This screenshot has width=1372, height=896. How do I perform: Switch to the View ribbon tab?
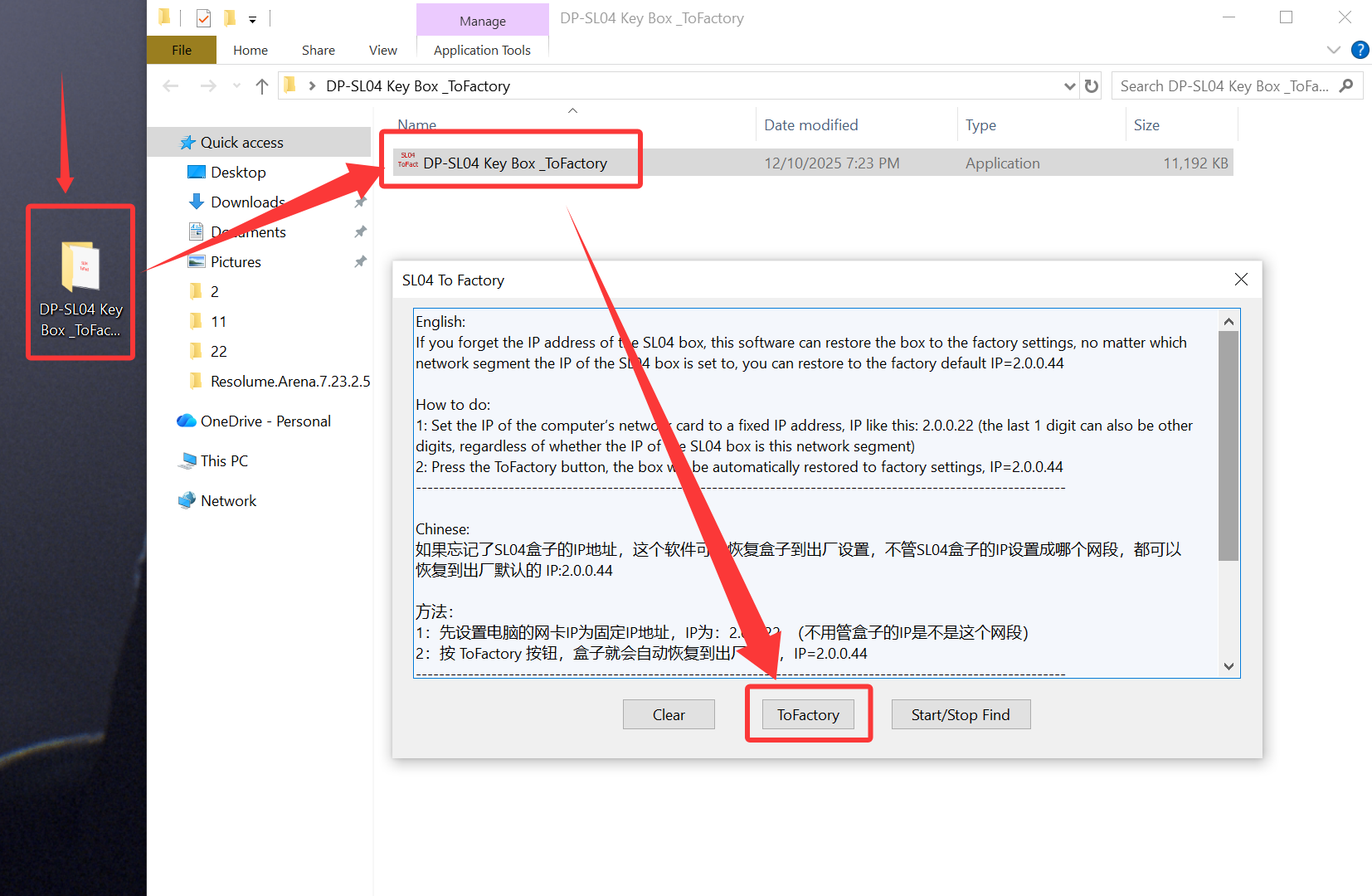click(382, 50)
